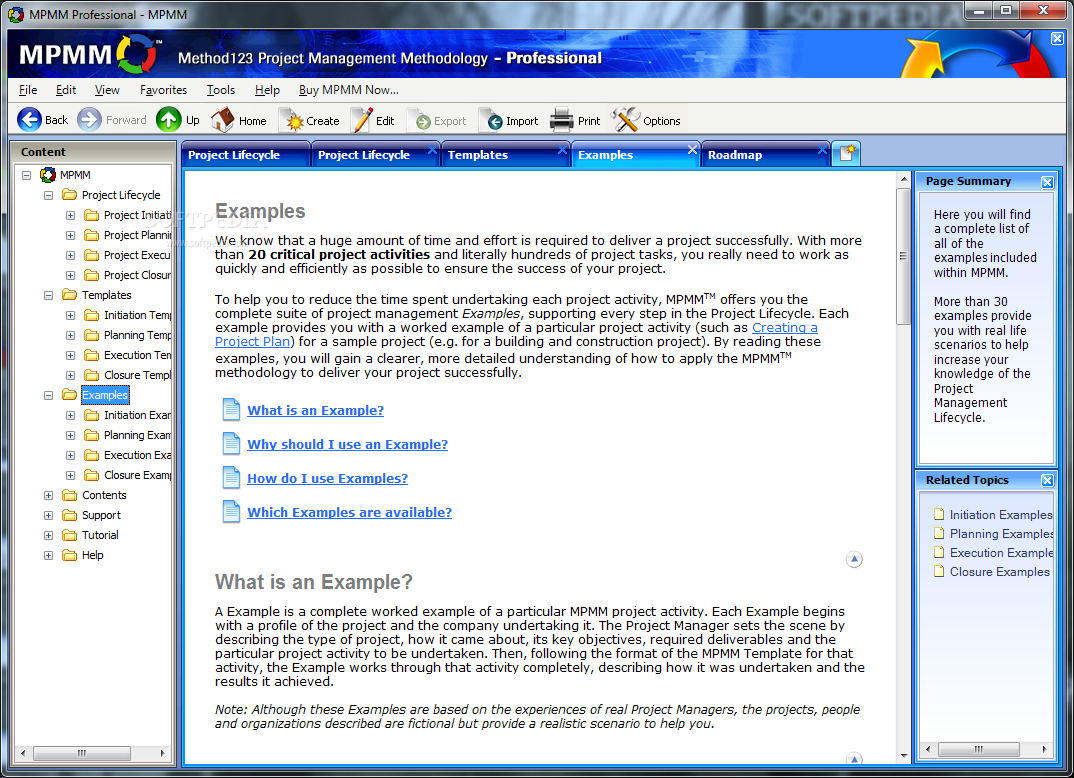This screenshot has height=778, width=1074.
Task: Open the Help menu
Action: point(267,90)
